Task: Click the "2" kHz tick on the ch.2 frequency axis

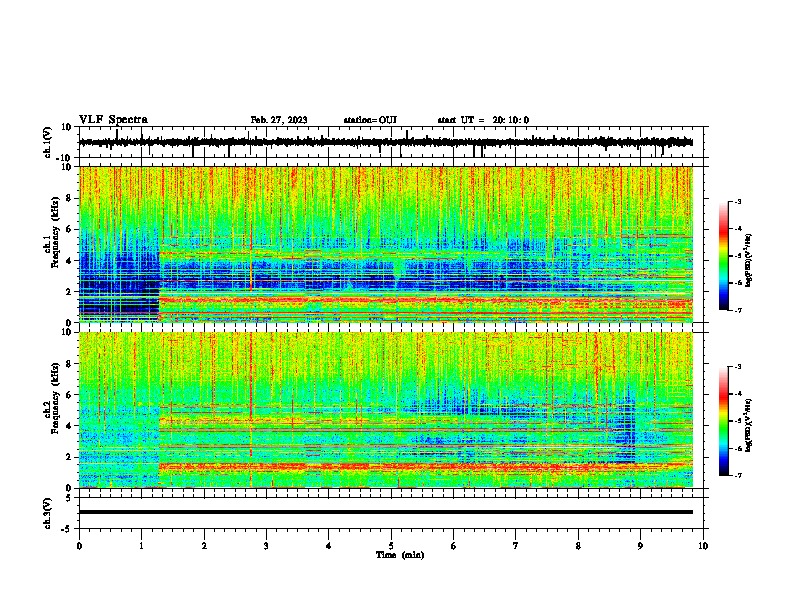Action: pyautogui.click(x=69, y=456)
